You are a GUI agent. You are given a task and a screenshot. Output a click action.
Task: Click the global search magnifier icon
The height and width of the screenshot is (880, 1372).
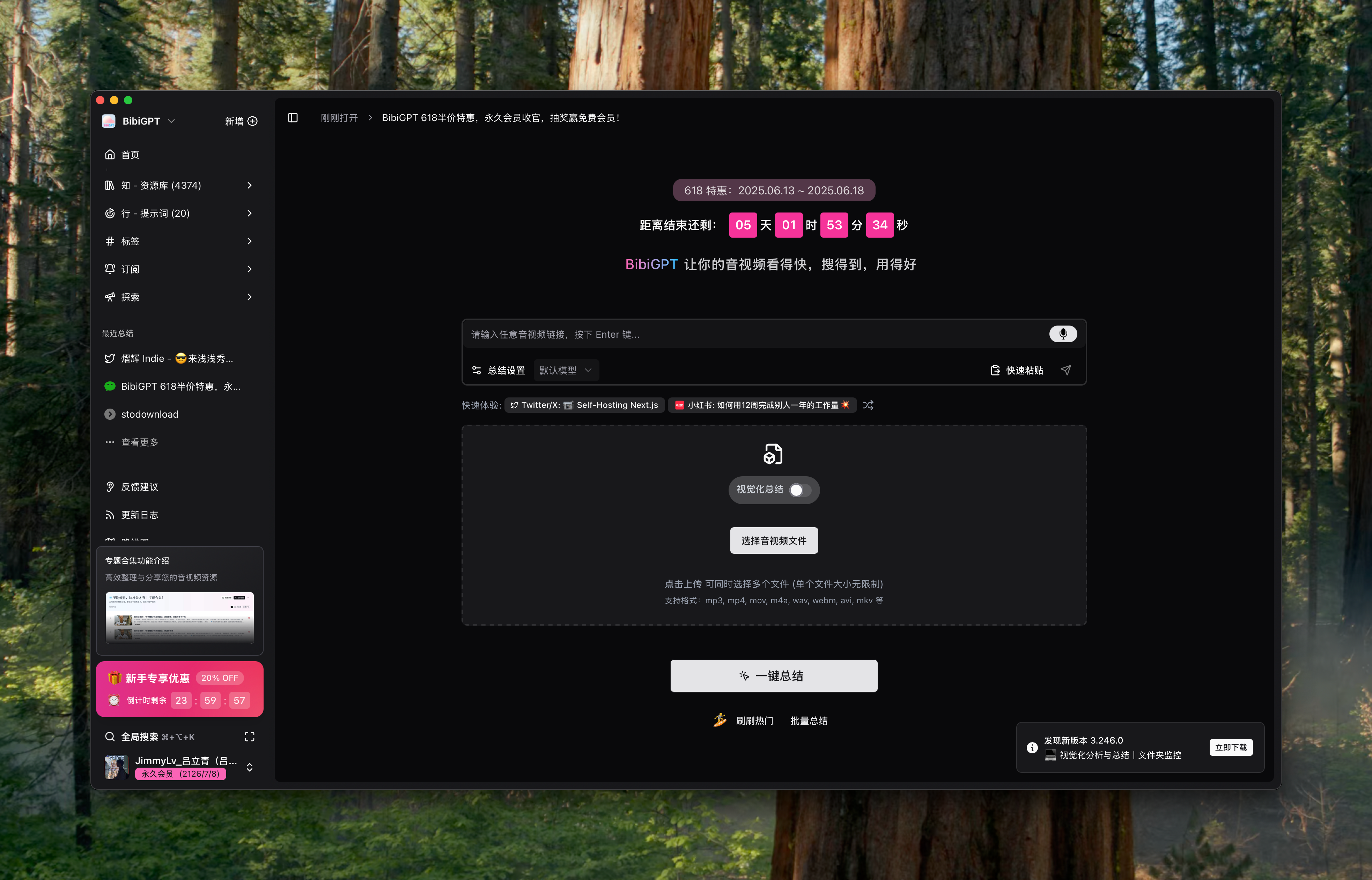(x=110, y=737)
